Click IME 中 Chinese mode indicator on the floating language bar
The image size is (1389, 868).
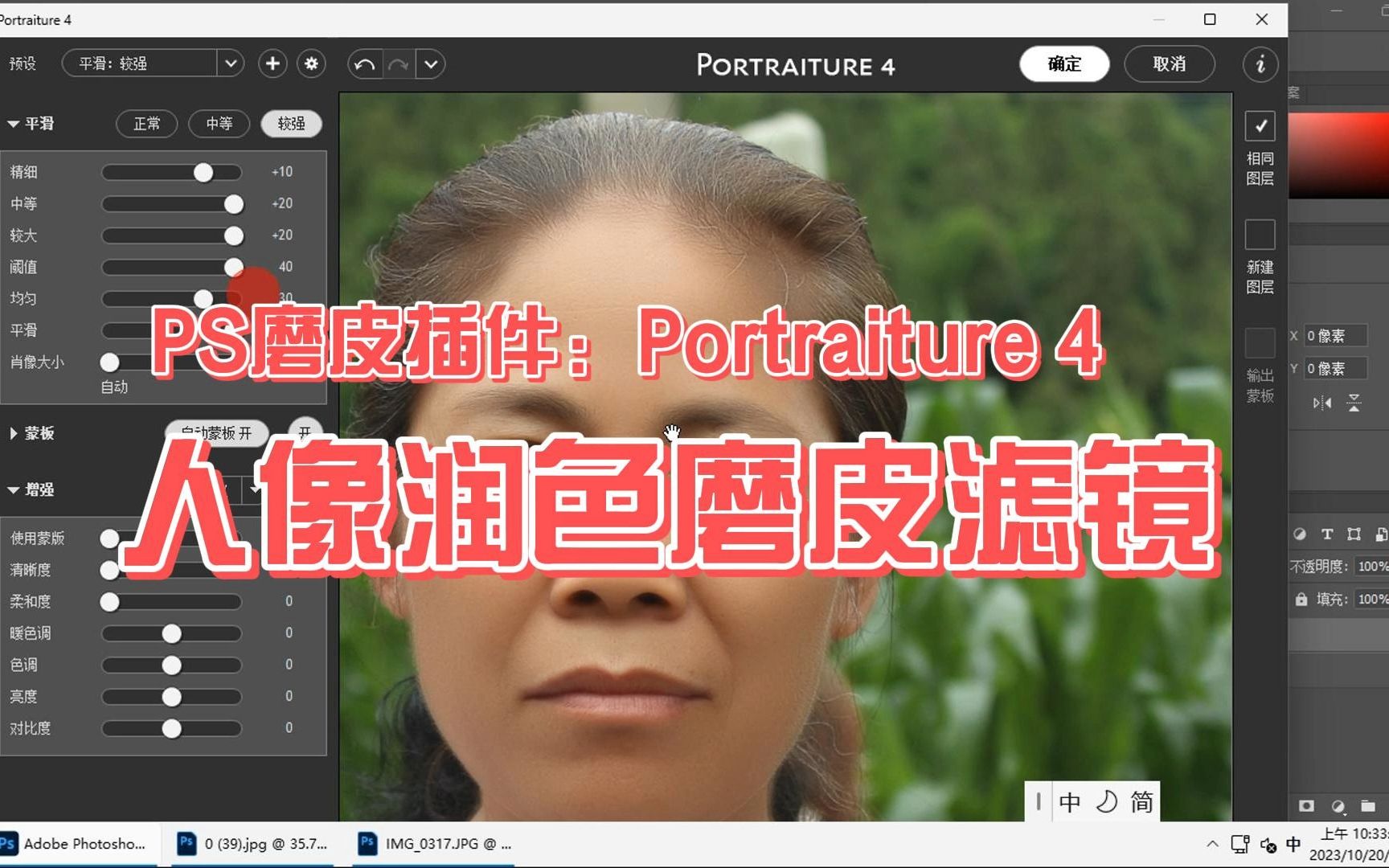point(1070,802)
